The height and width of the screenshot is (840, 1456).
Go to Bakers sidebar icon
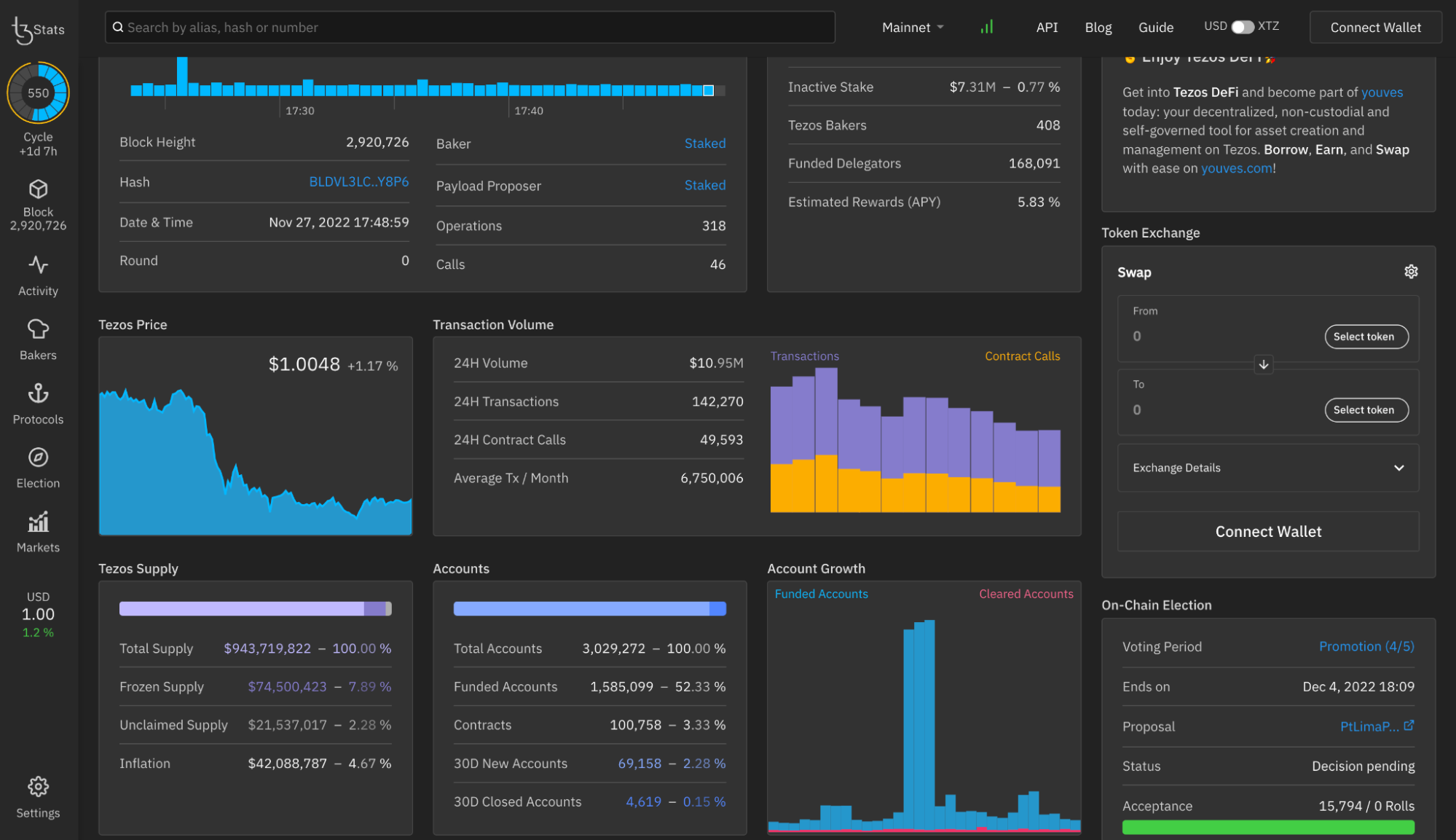(38, 329)
